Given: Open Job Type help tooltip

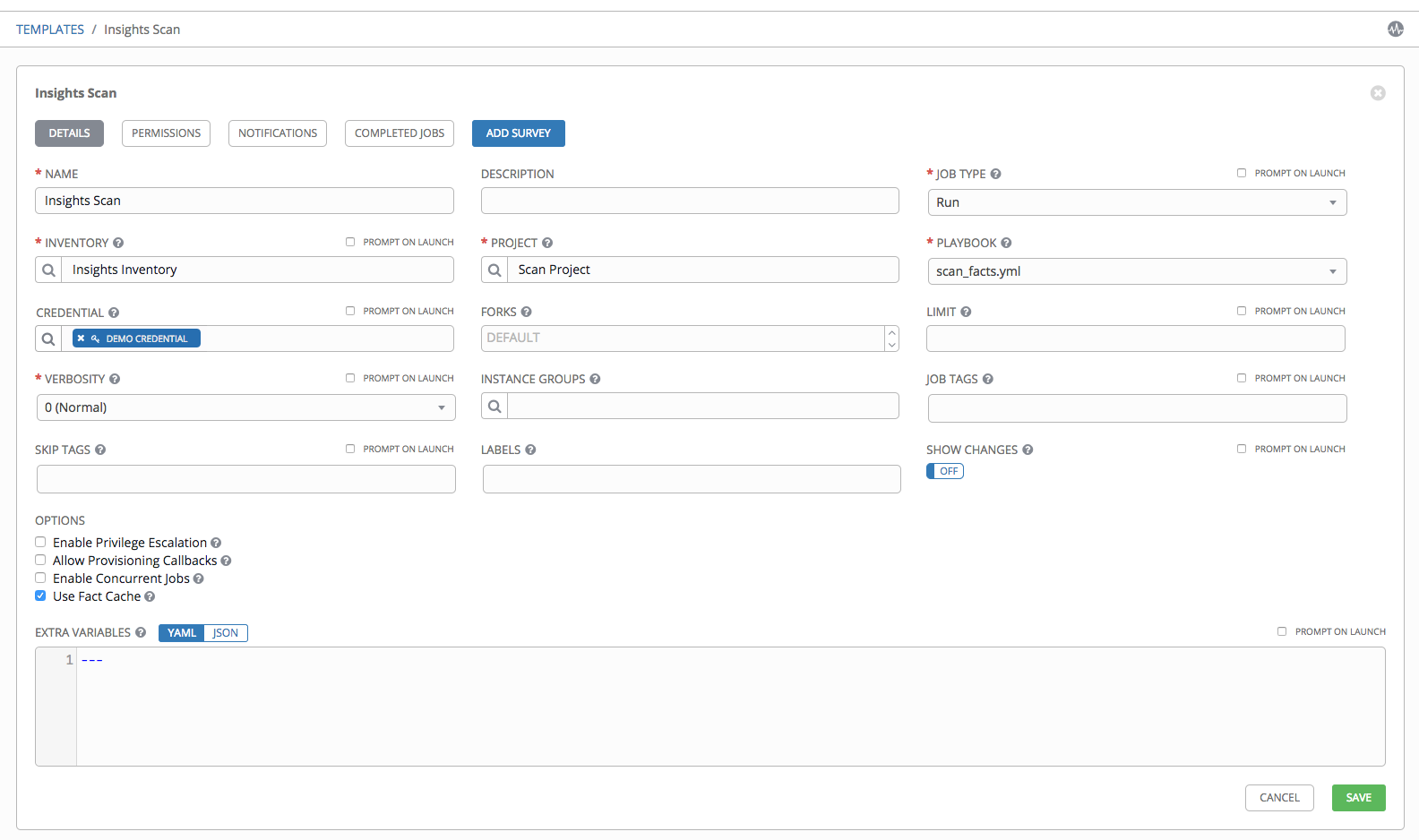Looking at the screenshot, I should coord(995,174).
